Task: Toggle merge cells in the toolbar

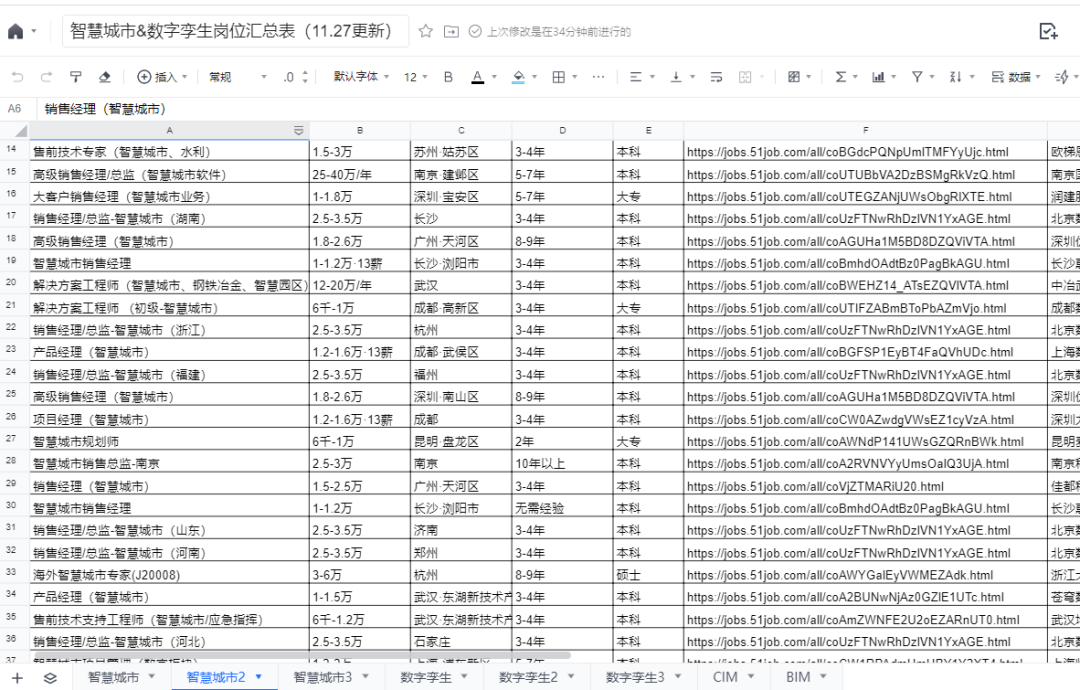Action: tap(743, 75)
